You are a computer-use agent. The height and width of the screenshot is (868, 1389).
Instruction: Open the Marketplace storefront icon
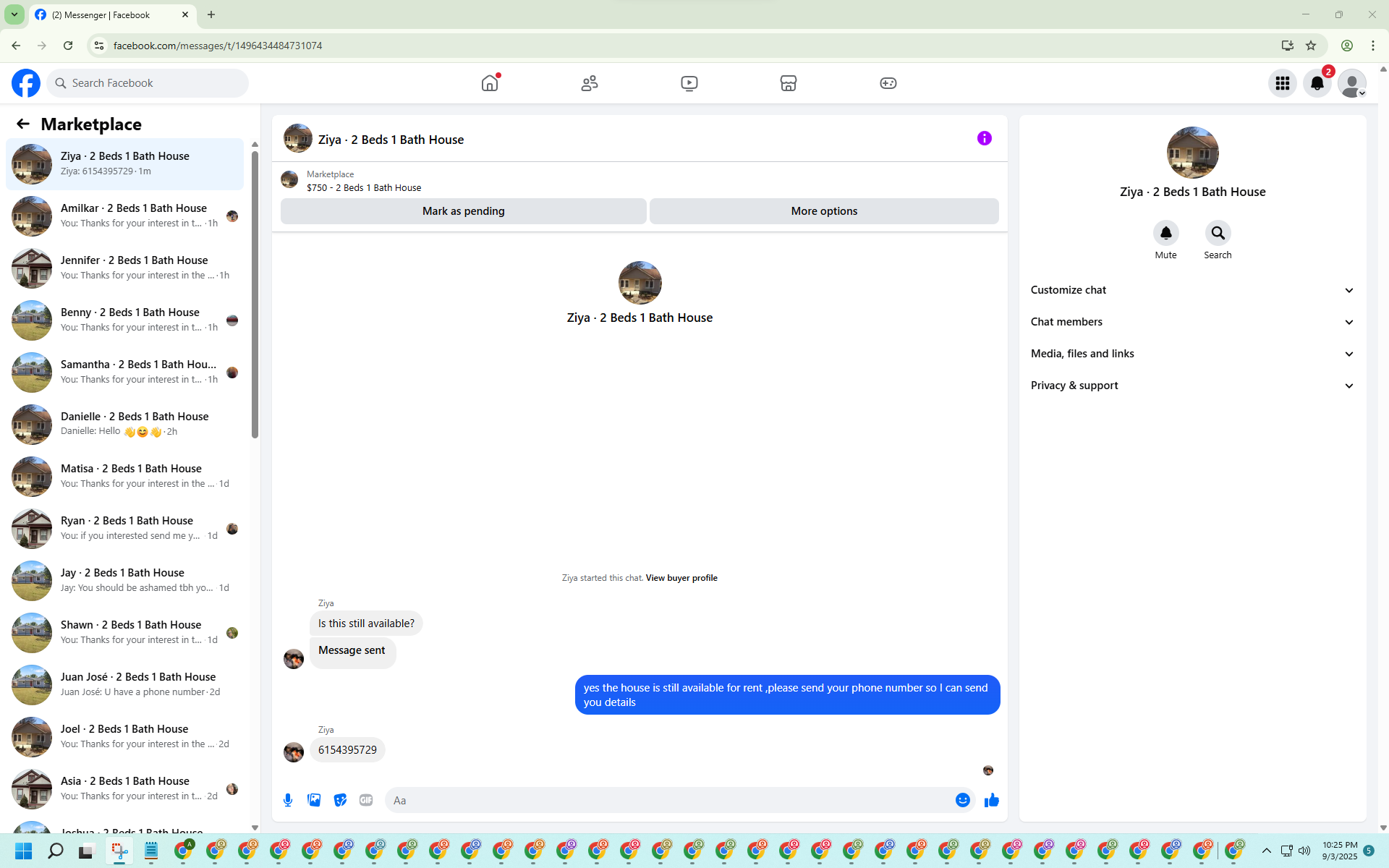tap(789, 83)
